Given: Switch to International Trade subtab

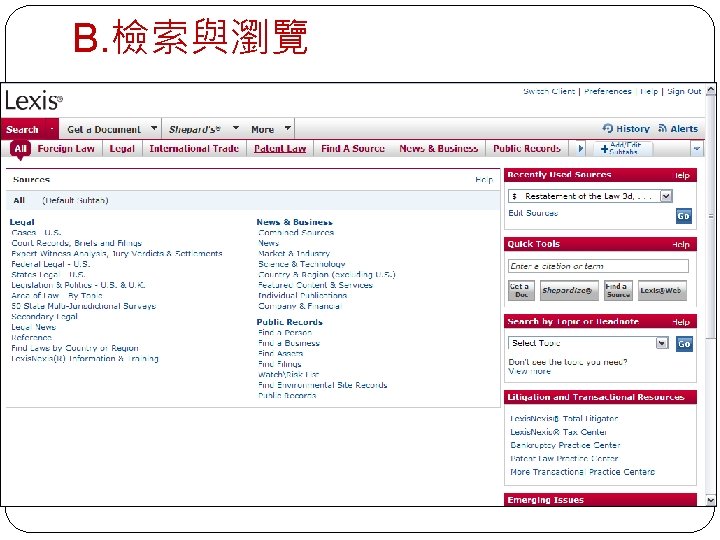Looking at the screenshot, I should (194, 149).
